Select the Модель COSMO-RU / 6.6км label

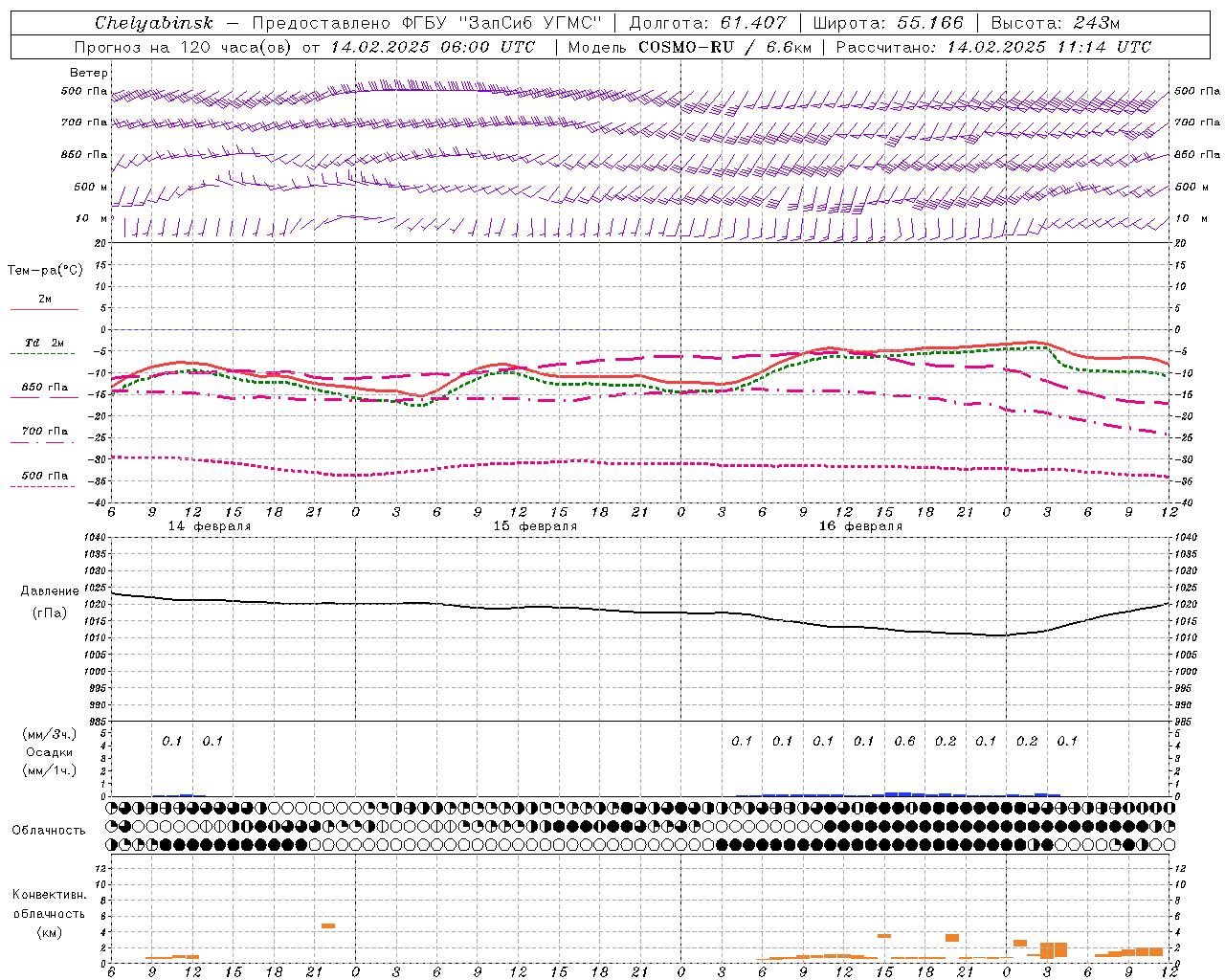point(689,47)
